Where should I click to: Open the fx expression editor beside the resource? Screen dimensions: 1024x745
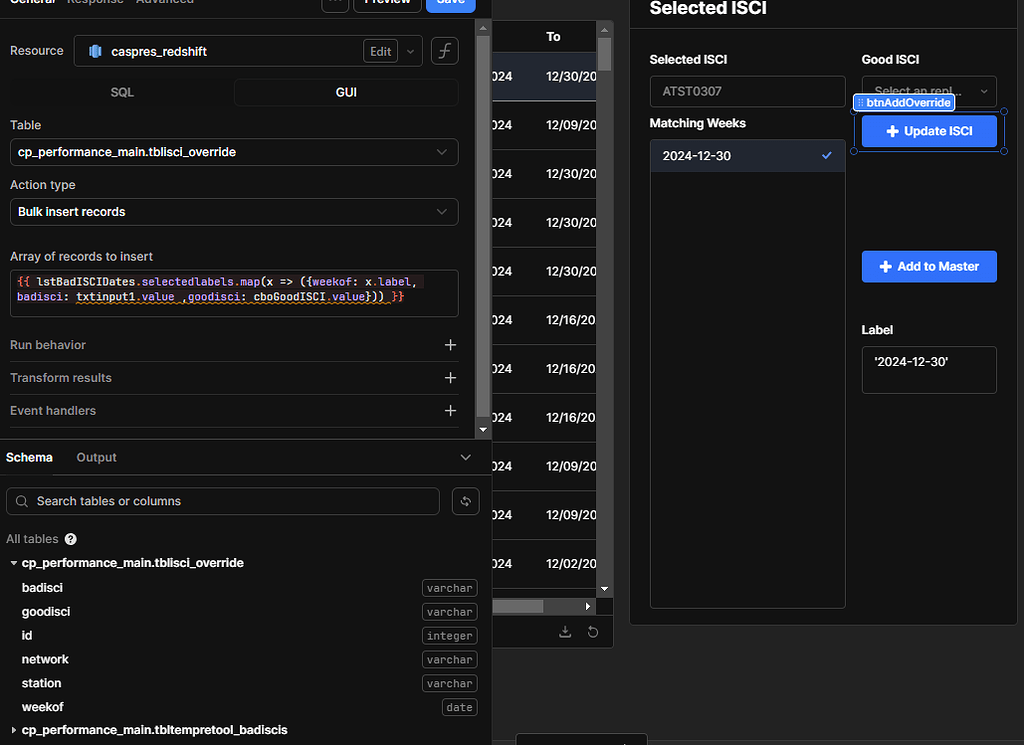tap(444, 50)
